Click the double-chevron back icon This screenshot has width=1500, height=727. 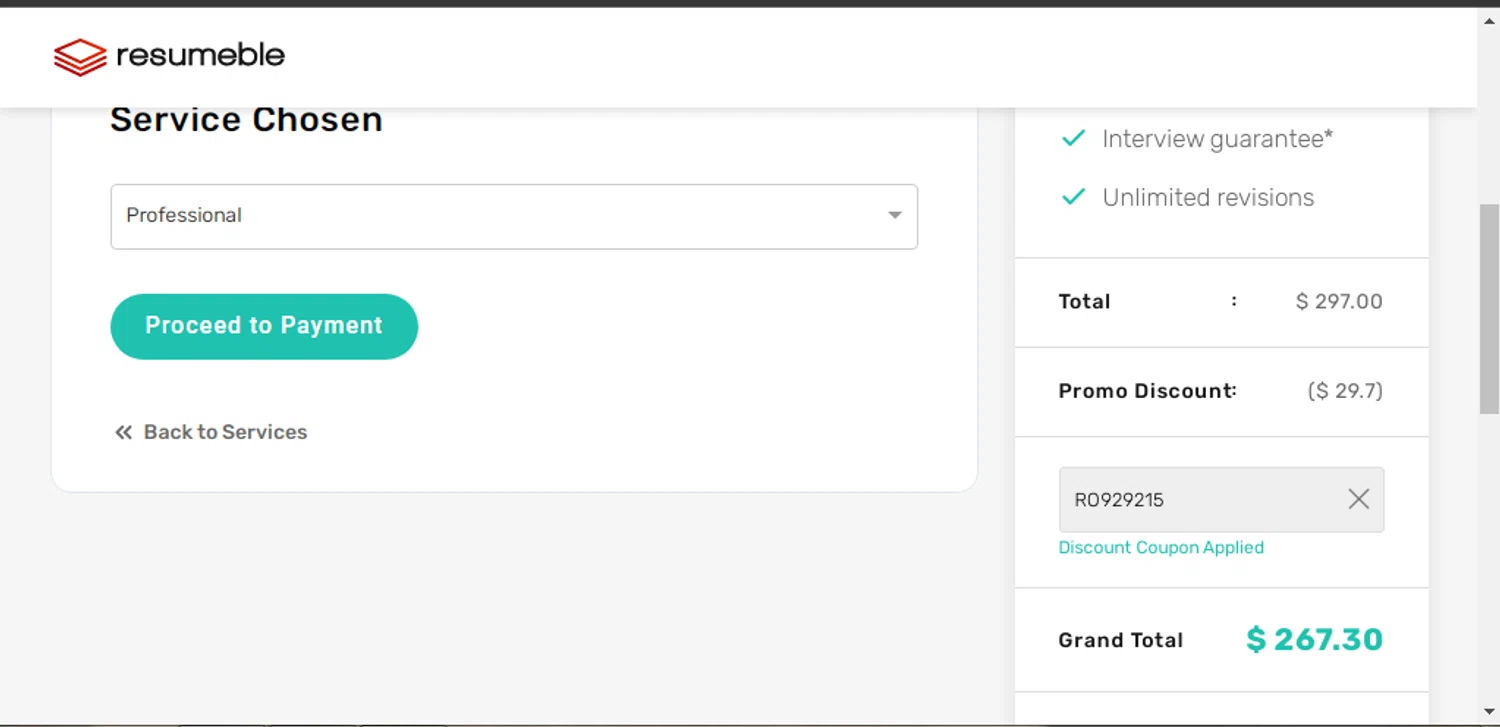click(123, 432)
